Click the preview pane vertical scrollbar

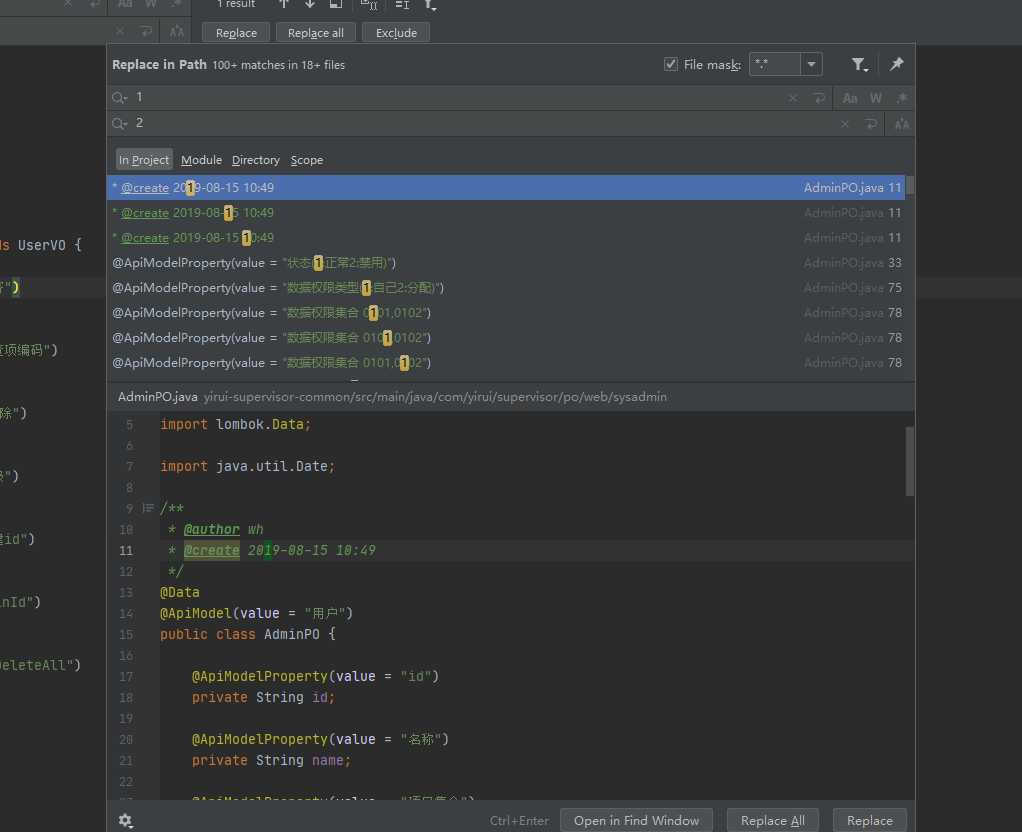910,461
